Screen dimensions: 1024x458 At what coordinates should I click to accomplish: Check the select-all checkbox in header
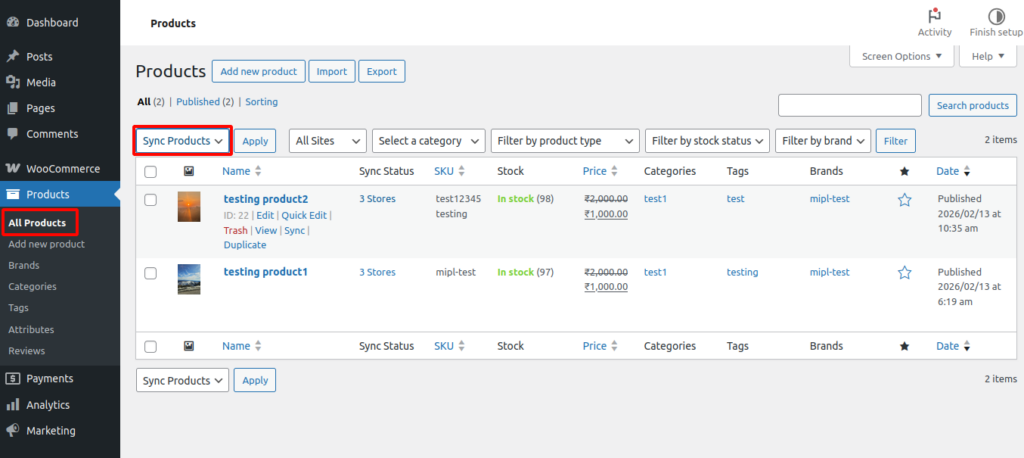pyautogui.click(x=151, y=172)
